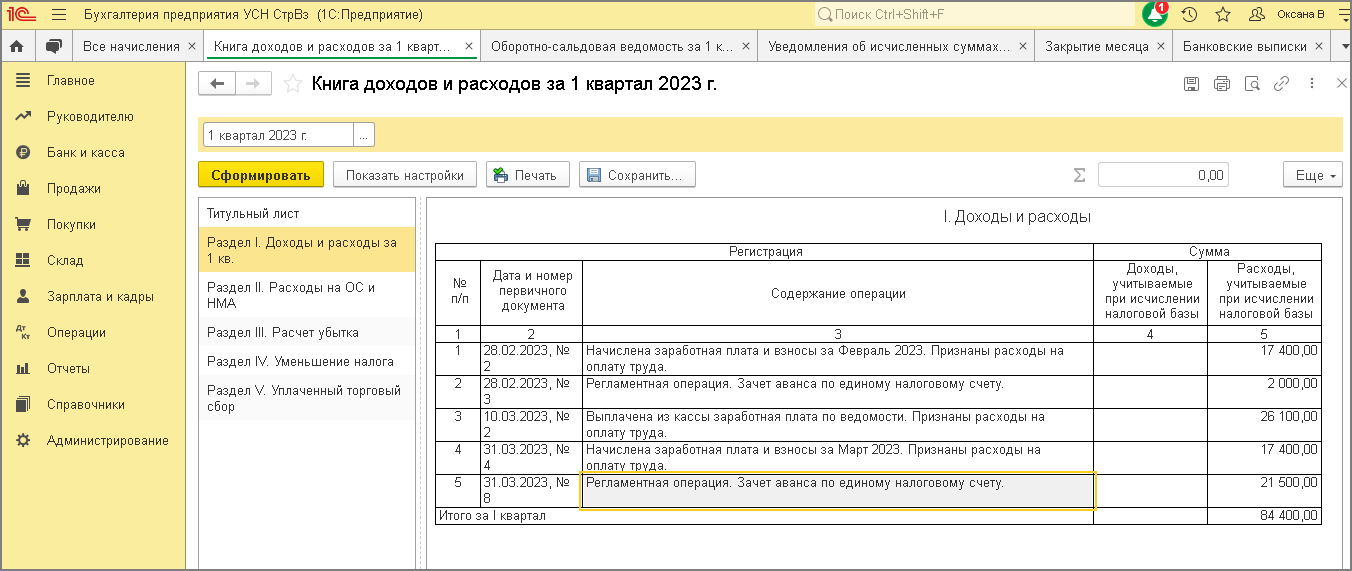Print report with printer icon
1352x571 pixels.
tap(1221, 84)
